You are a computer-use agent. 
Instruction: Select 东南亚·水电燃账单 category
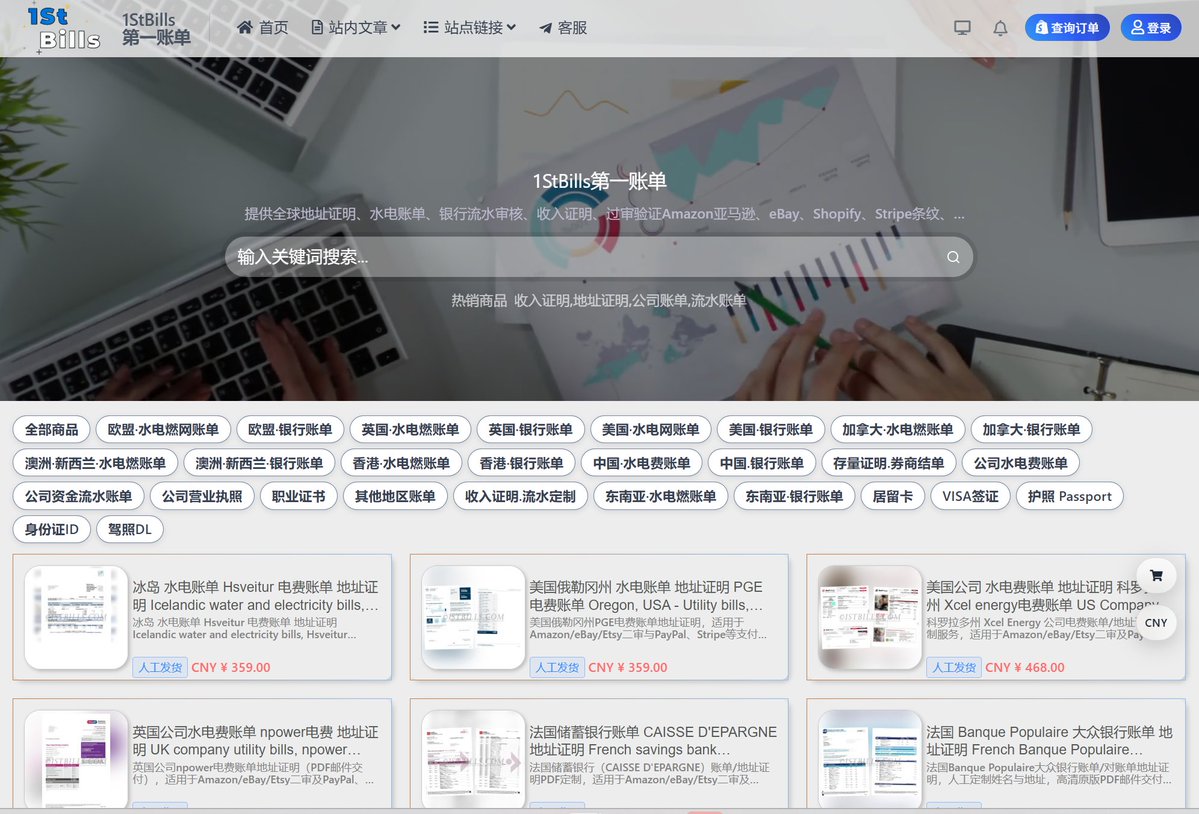point(661,496)
